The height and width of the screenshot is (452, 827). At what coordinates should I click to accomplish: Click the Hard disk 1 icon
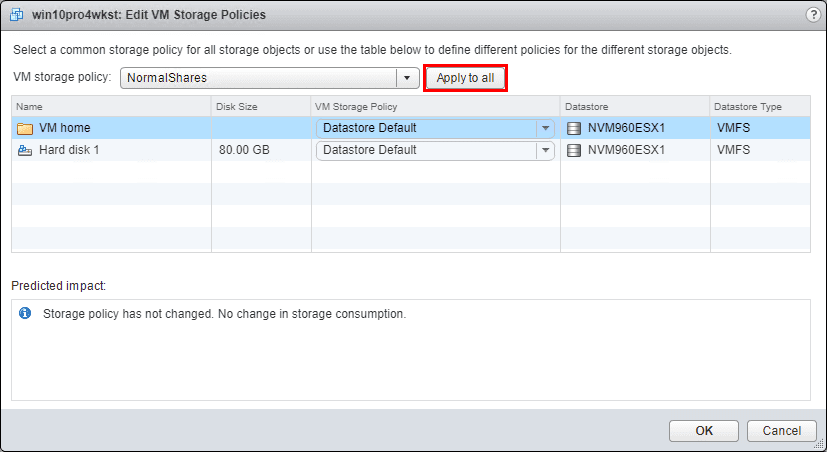pos(25,150)
